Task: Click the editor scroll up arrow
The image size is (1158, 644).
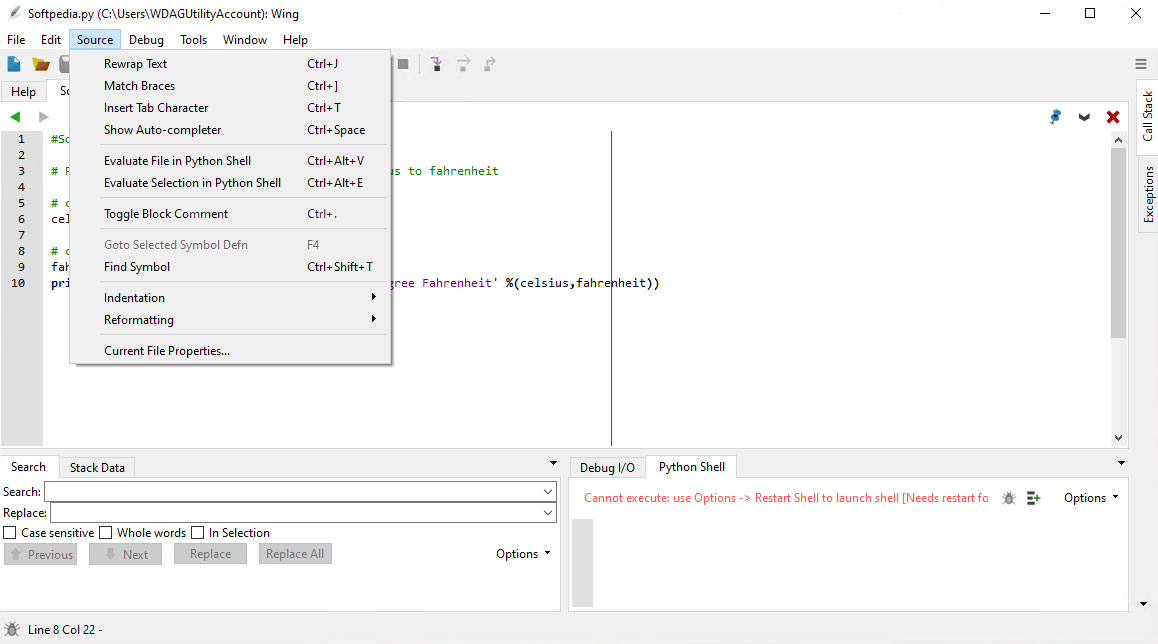Action: (1118, 140)
